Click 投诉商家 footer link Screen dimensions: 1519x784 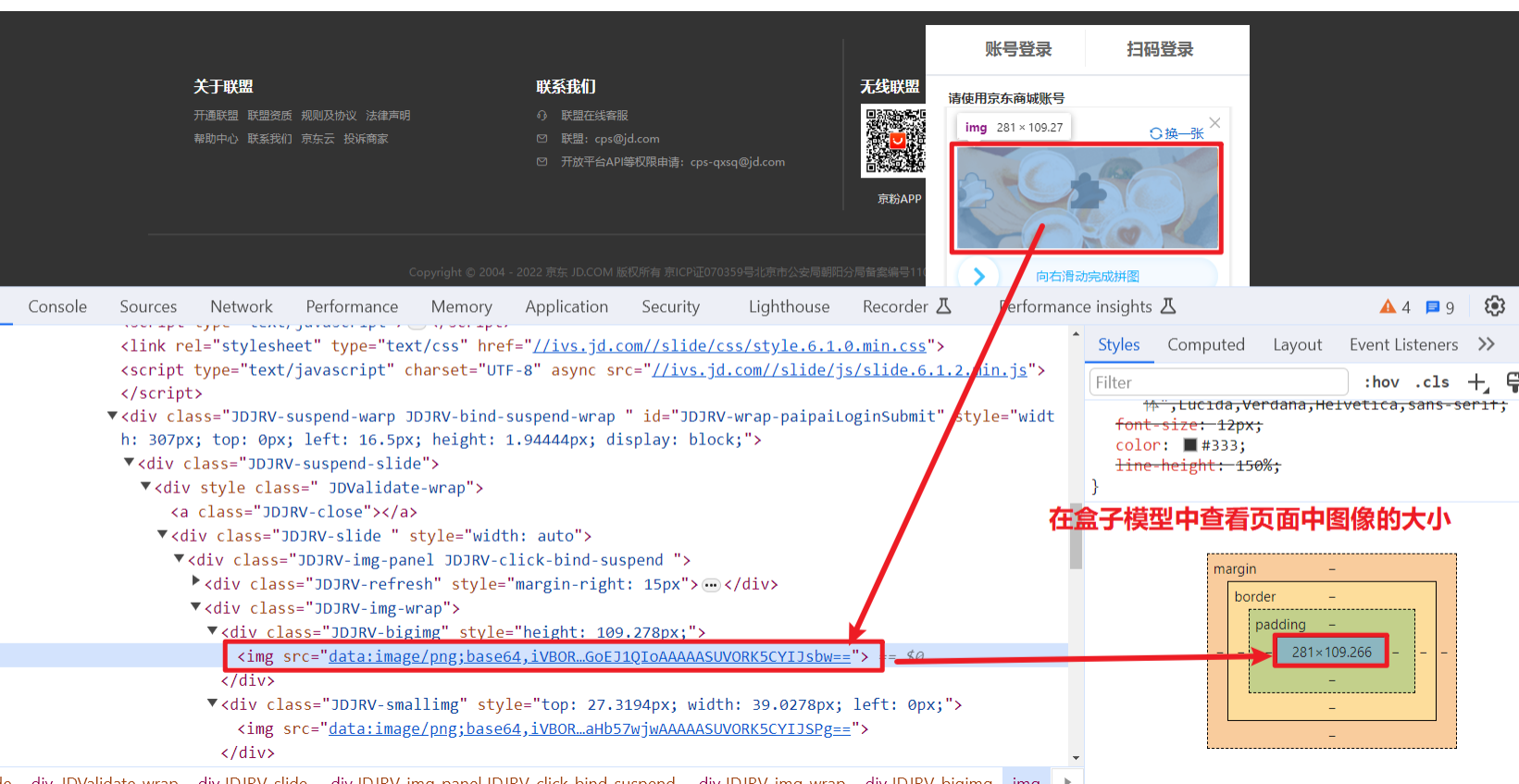(366, 139)
